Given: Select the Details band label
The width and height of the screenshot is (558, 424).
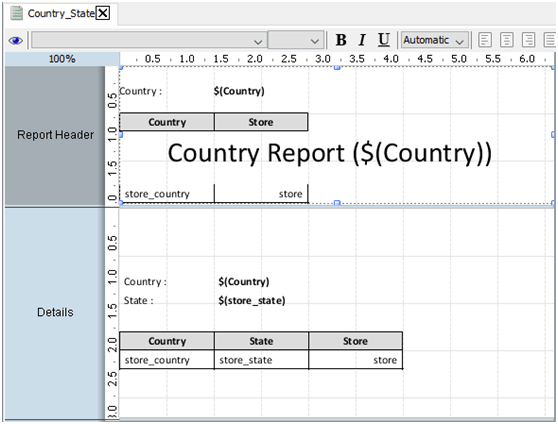Looking at the screenshot, I should [55, 312].
